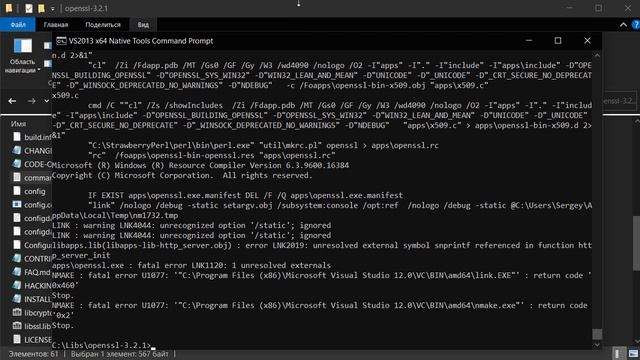The width and height of the screenshot is (640, 360).
Task: Click Explorer quick access new folder icon
Action: (x=41, y=8)
